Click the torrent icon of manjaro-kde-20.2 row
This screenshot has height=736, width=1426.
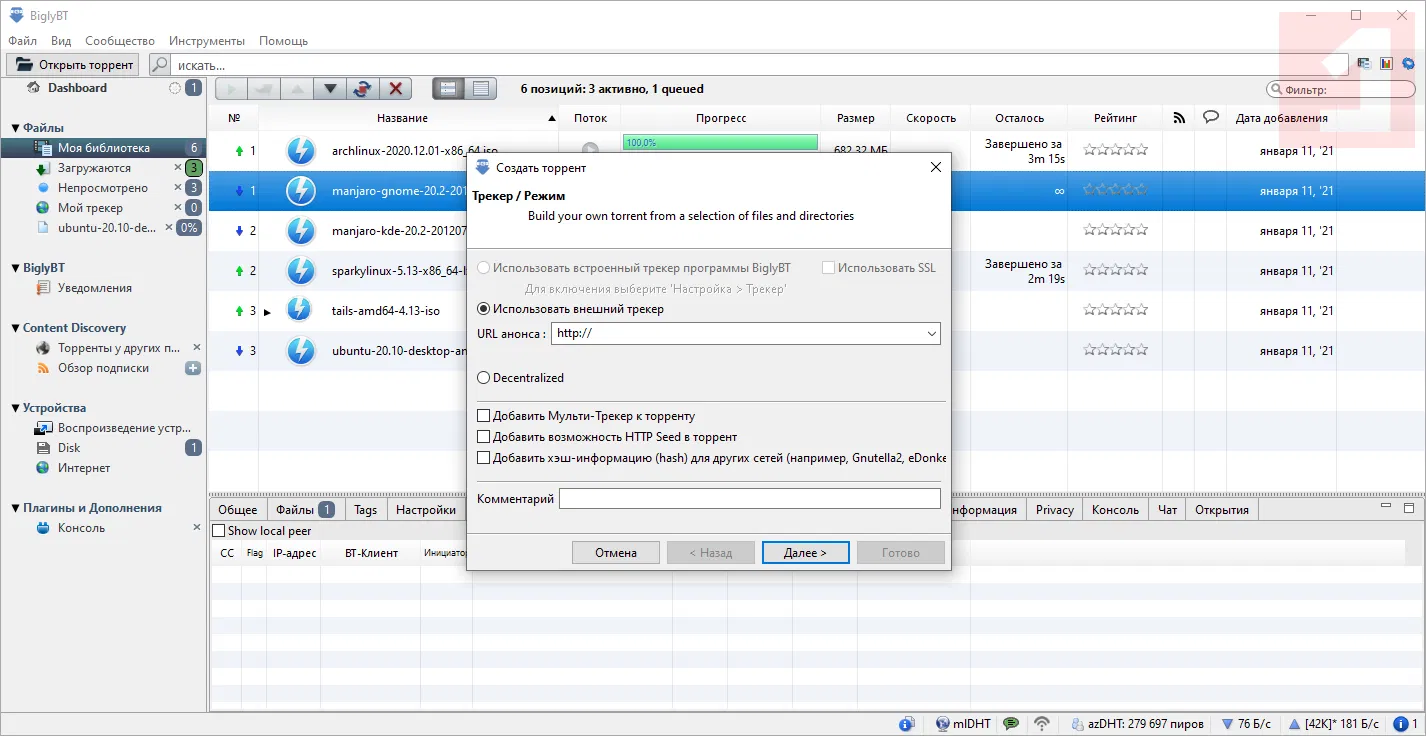coord(301,231)
